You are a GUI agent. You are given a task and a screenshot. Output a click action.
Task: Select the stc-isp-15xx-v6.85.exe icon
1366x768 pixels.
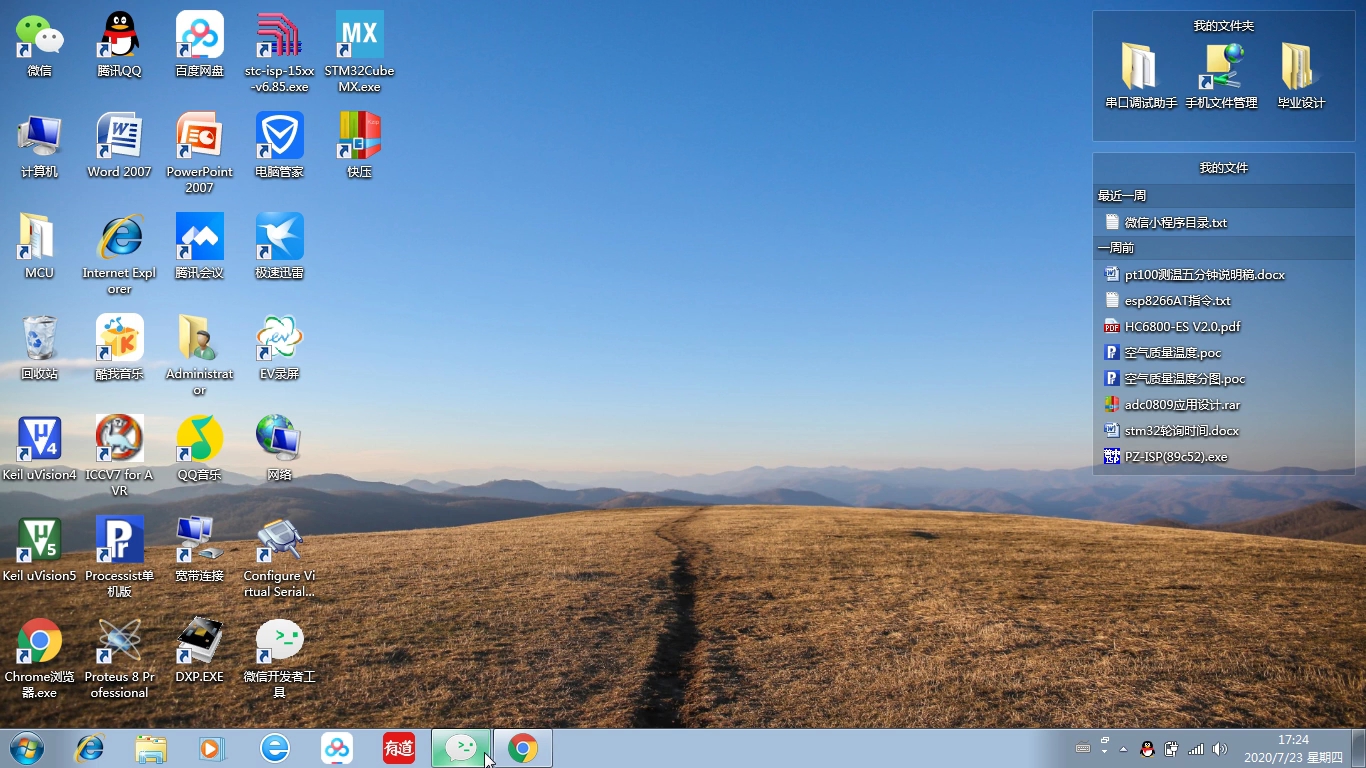point(279,52)
